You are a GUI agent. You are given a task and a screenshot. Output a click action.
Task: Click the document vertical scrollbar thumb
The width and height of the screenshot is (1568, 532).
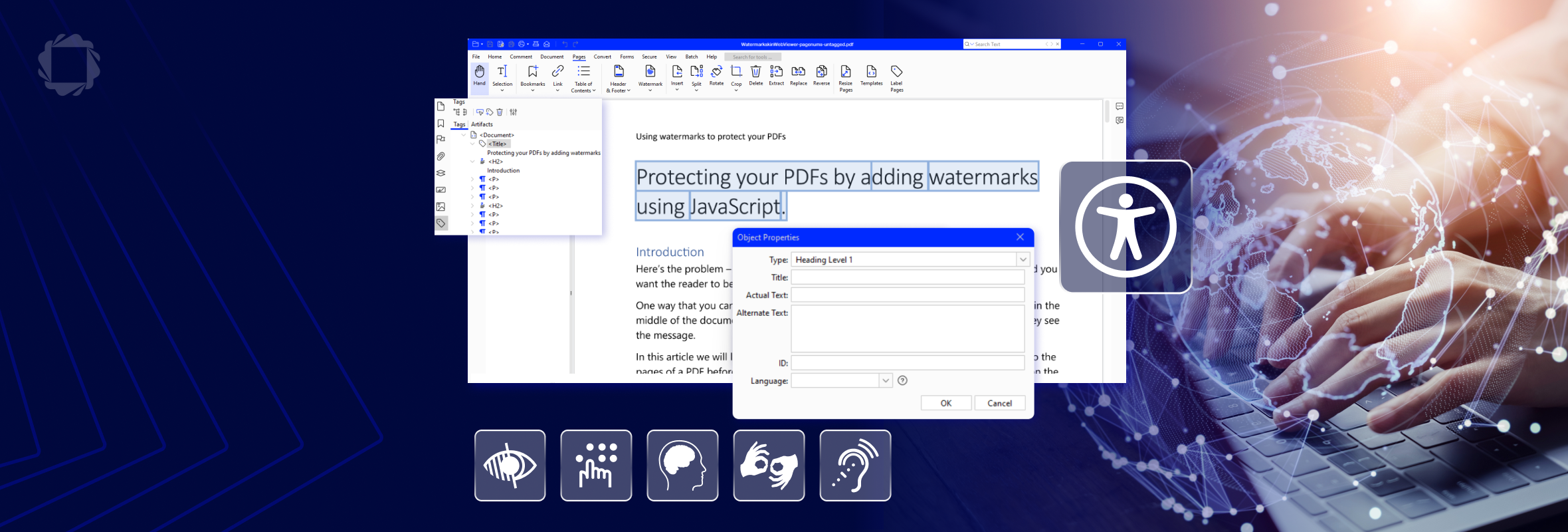click(x=1107, y=111)
